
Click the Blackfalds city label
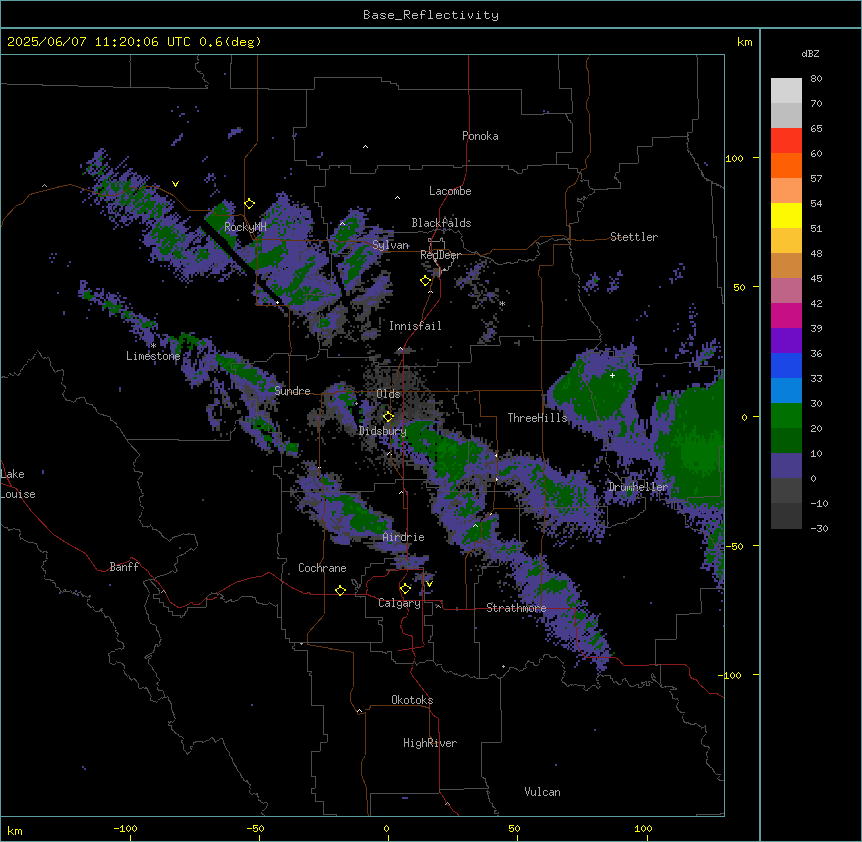[x=441, y=223]
